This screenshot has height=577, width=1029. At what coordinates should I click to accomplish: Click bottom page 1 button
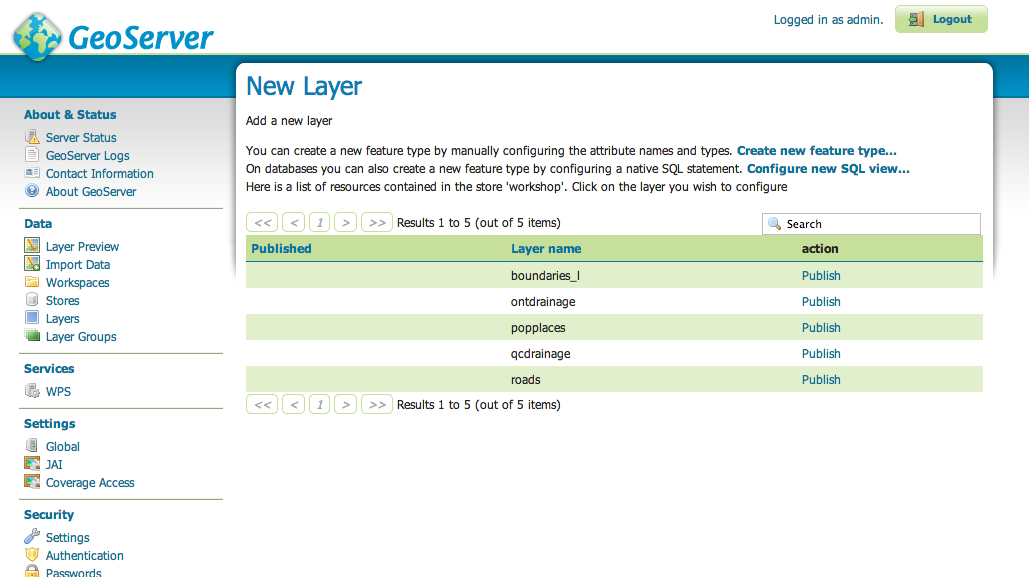tap(320, 404)
